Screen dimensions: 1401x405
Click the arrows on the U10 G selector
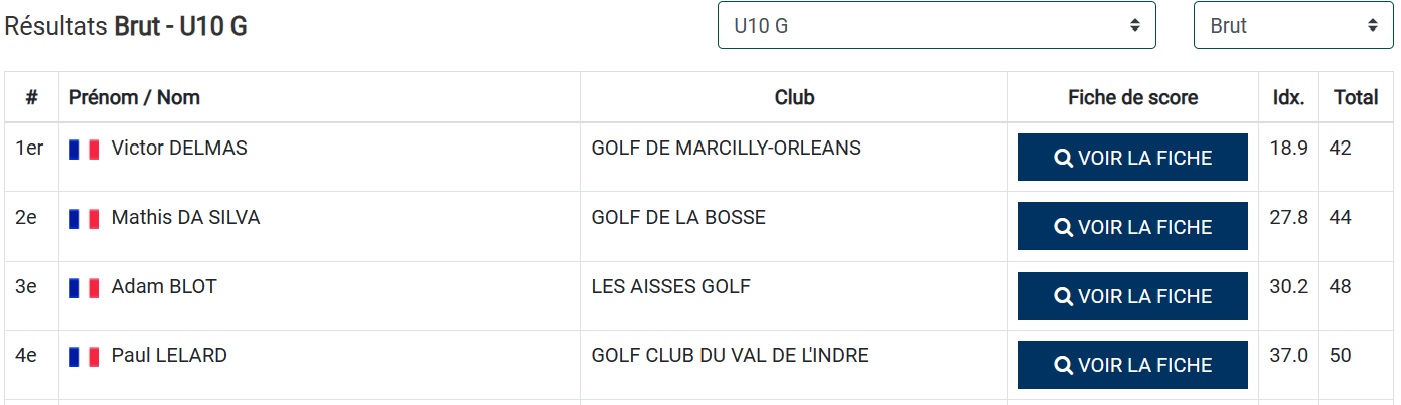[x=1134, y=26]
